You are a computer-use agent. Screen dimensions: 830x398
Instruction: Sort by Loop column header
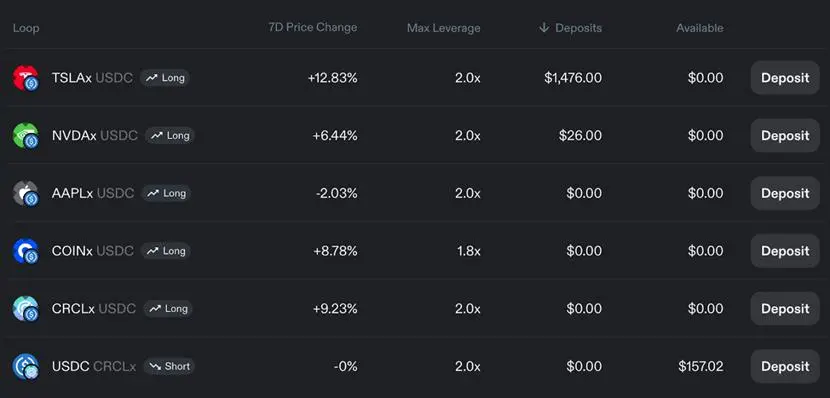26,28
